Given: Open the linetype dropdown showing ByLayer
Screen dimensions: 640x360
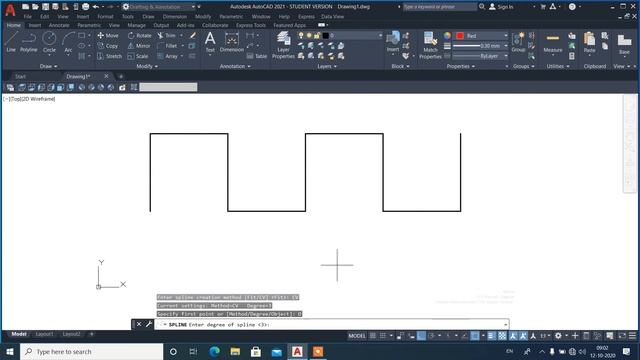Looking at the screenshot, I should pos(480,56).
